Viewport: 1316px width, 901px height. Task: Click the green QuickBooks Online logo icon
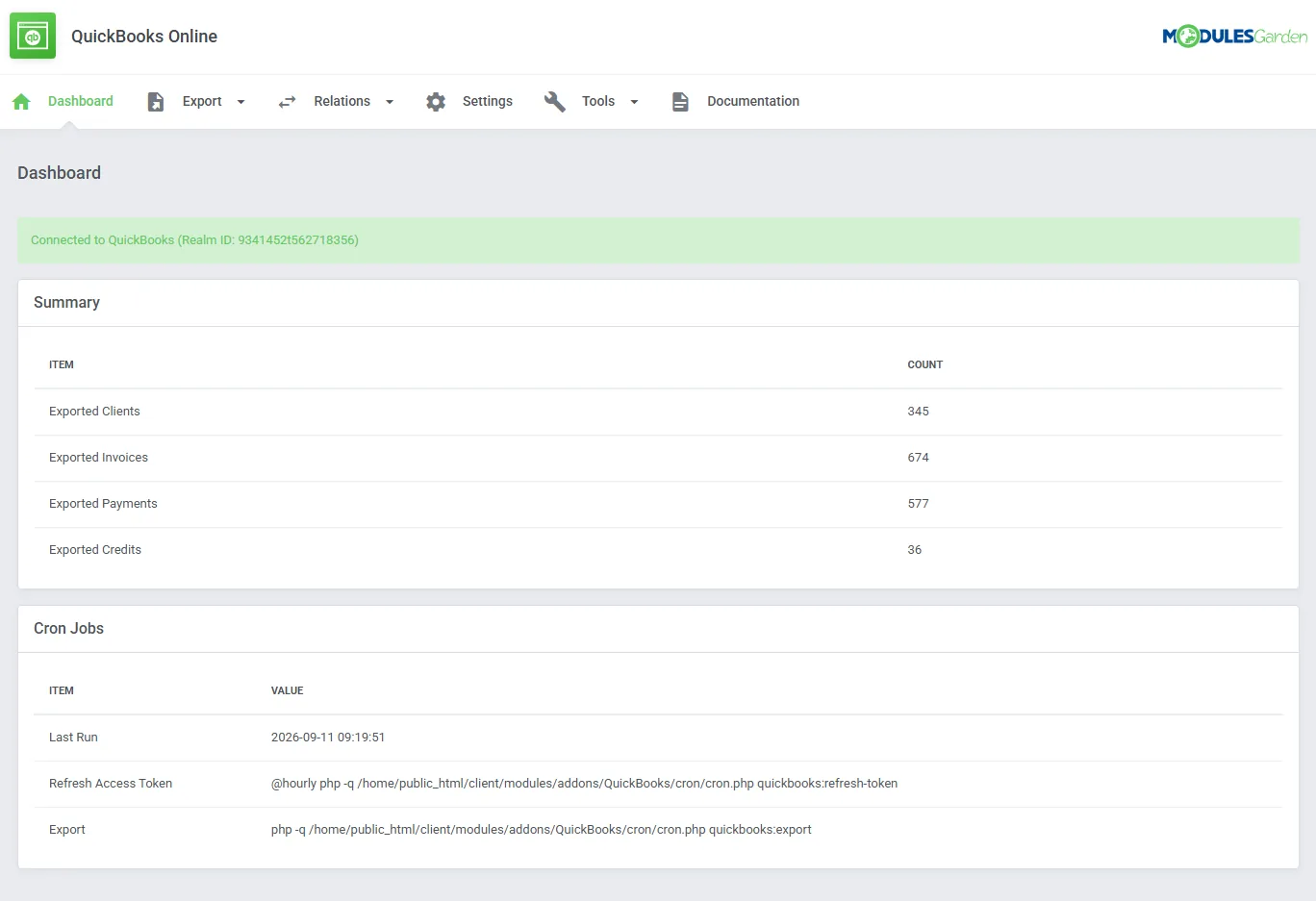(33, 36)
